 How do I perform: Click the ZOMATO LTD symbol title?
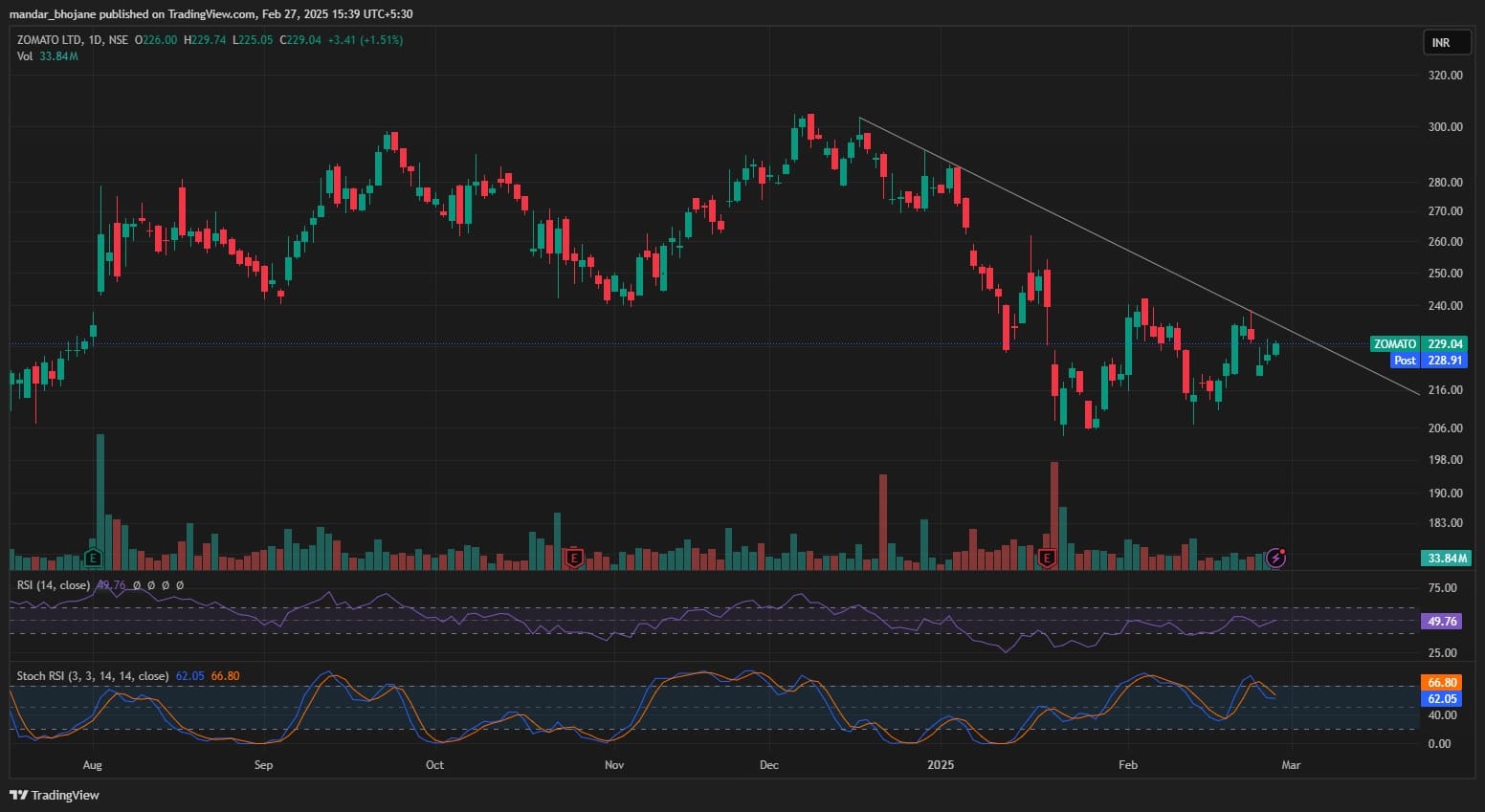(50, 40)
